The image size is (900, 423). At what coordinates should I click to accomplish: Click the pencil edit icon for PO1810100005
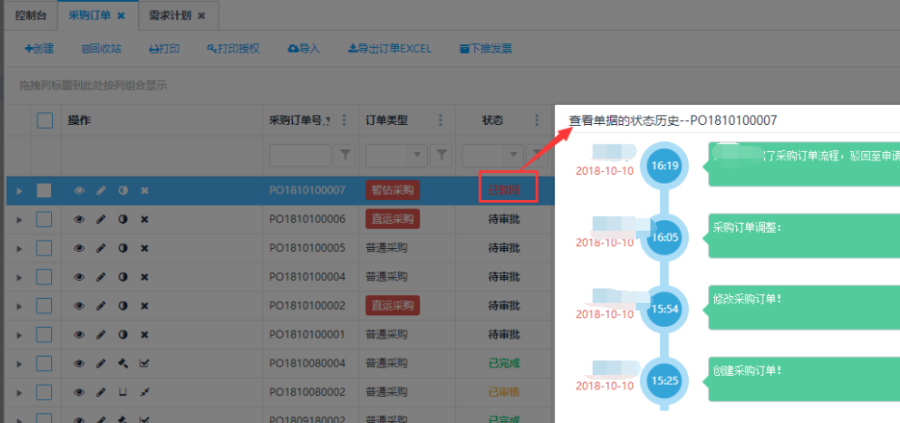(x=101, y=248)
